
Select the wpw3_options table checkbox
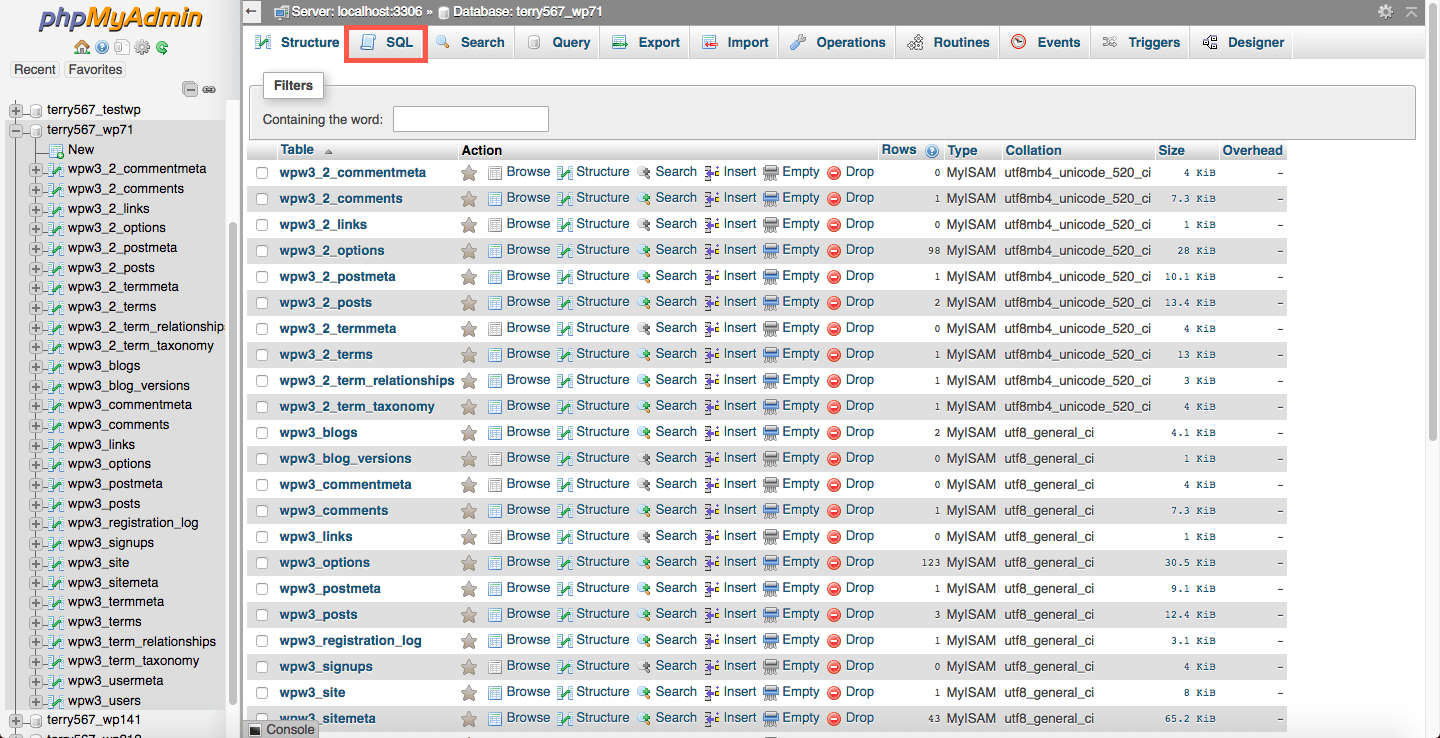262,563
